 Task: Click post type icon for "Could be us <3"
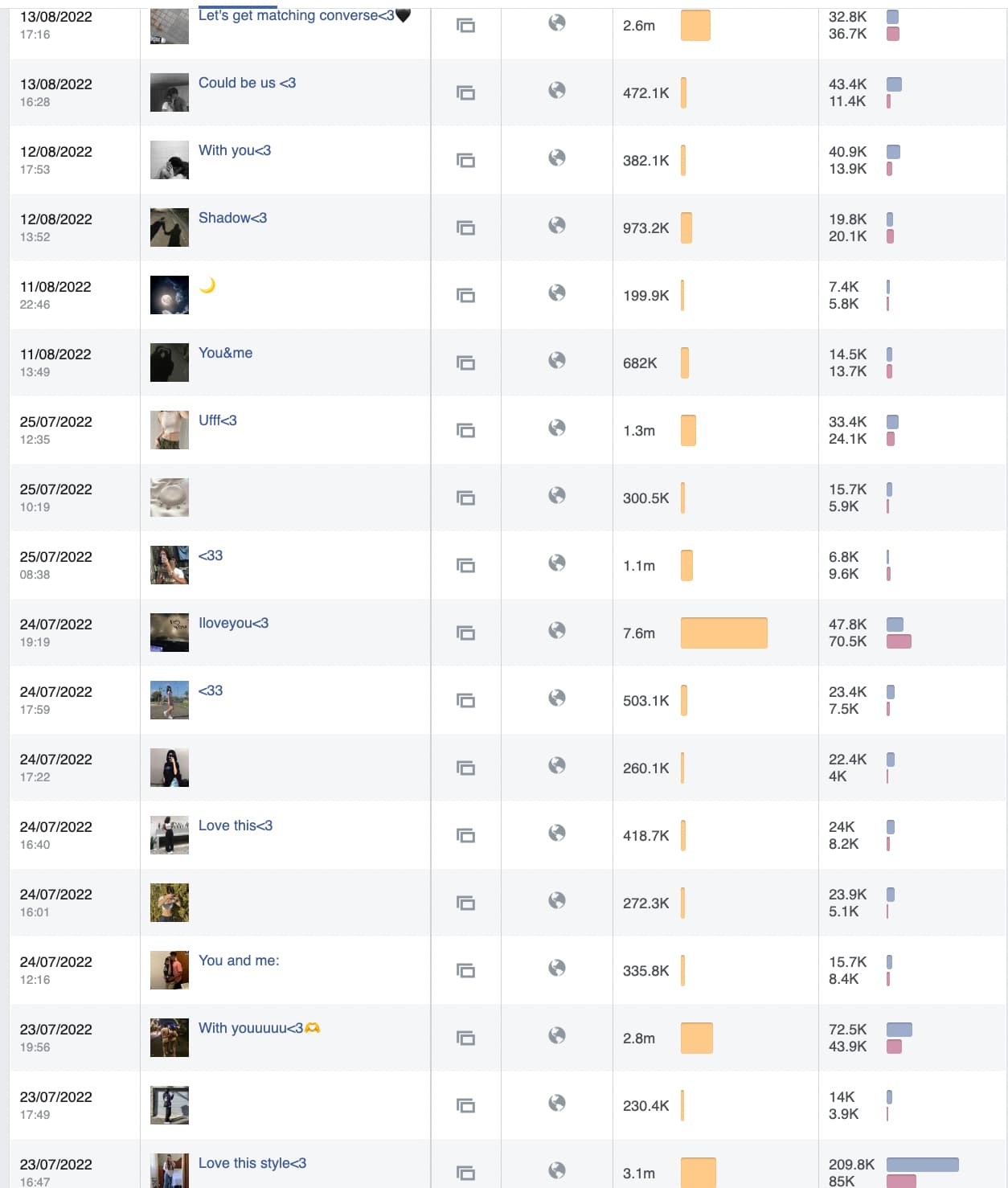coord(465,92)
